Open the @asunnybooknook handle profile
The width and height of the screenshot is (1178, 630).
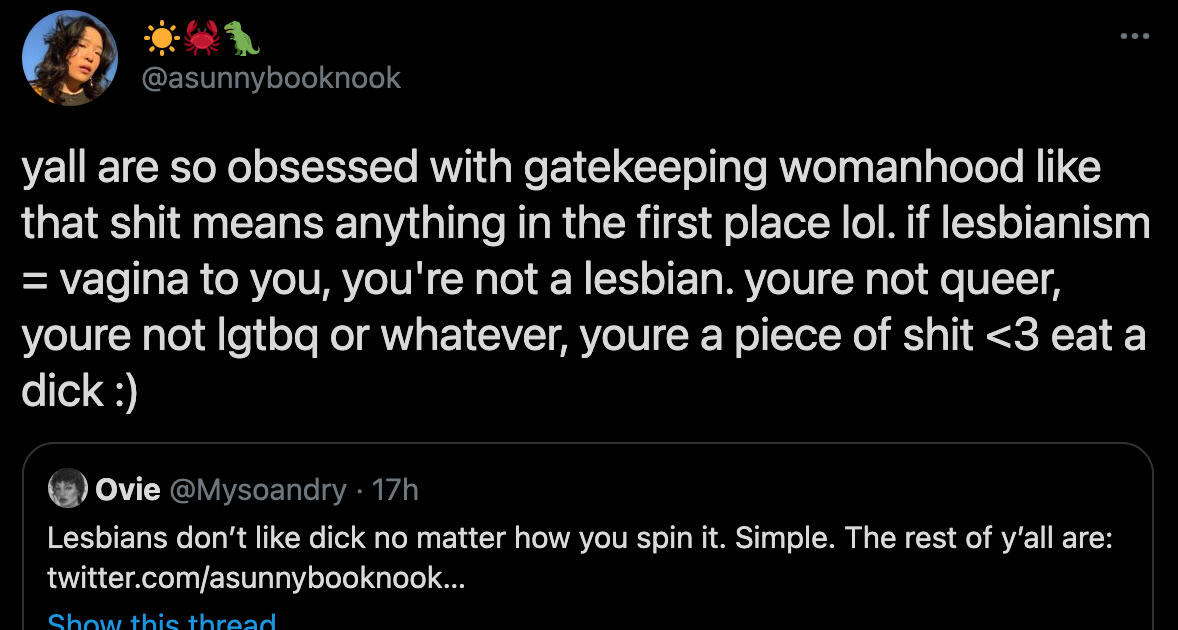pyautogui.click(x=272, y=78)
